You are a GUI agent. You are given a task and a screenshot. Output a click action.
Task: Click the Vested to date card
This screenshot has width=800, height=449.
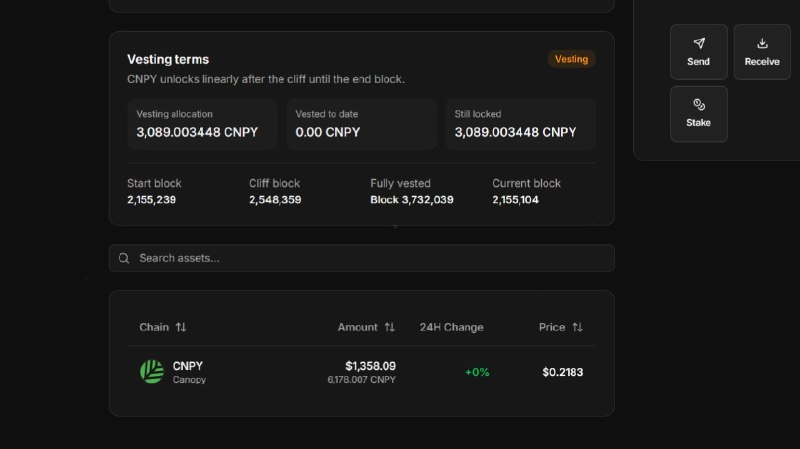coord(362,124)
